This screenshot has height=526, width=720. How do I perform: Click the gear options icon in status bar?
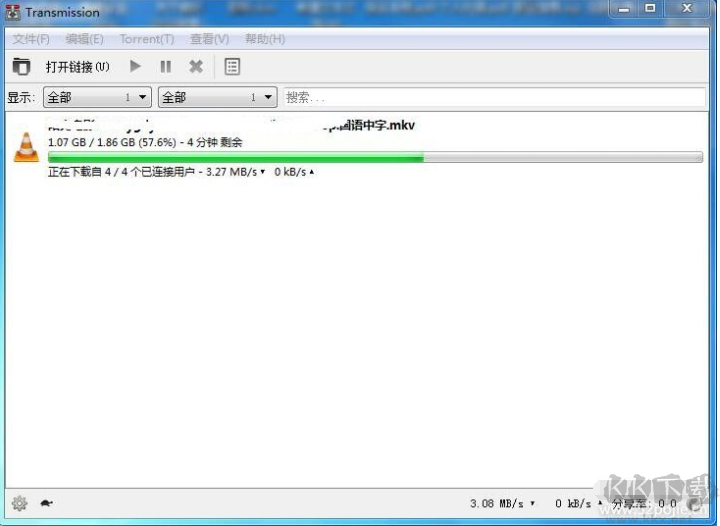tap(19, 504)
